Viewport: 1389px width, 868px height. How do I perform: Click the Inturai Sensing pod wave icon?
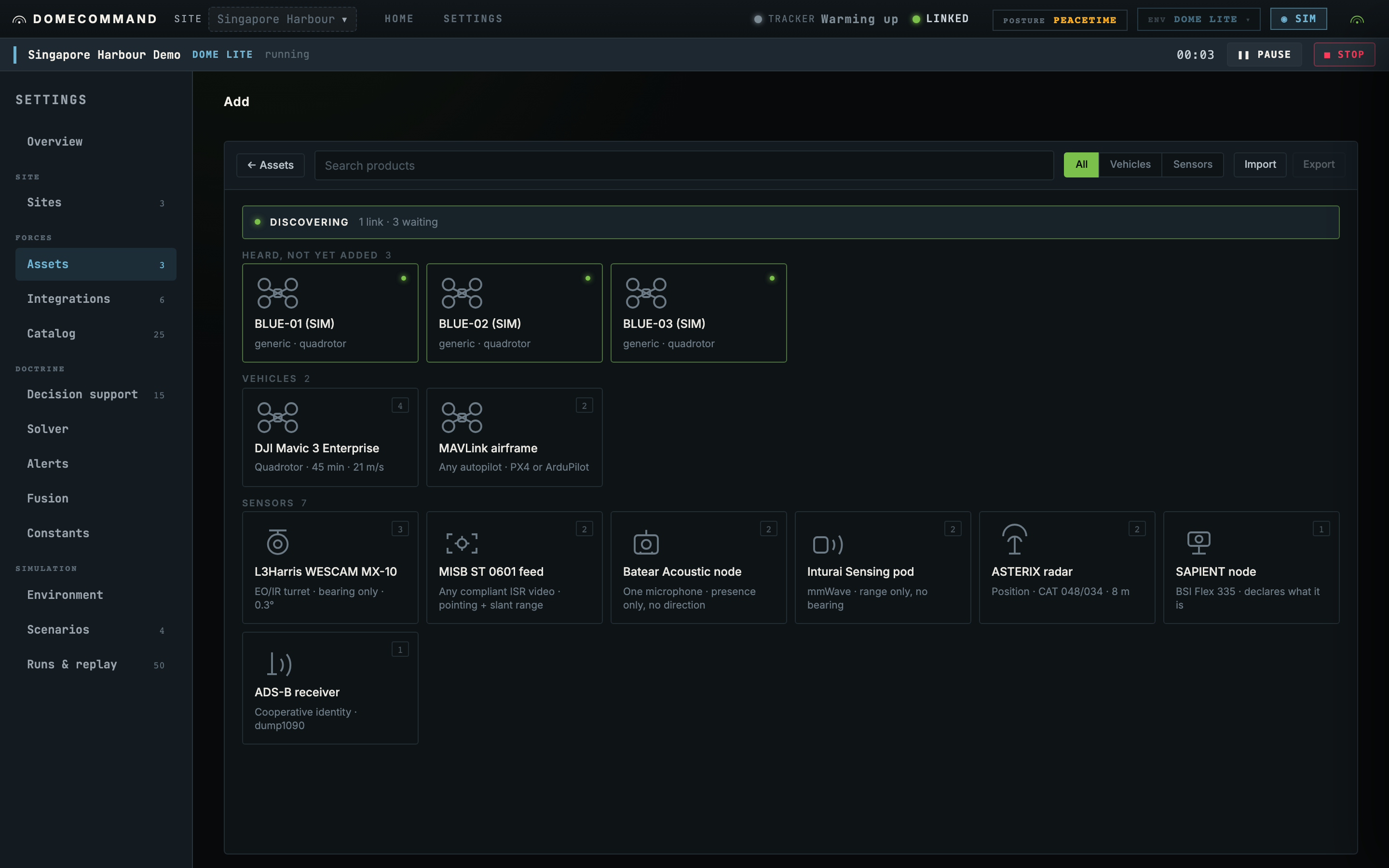click(x=828, y=544)
